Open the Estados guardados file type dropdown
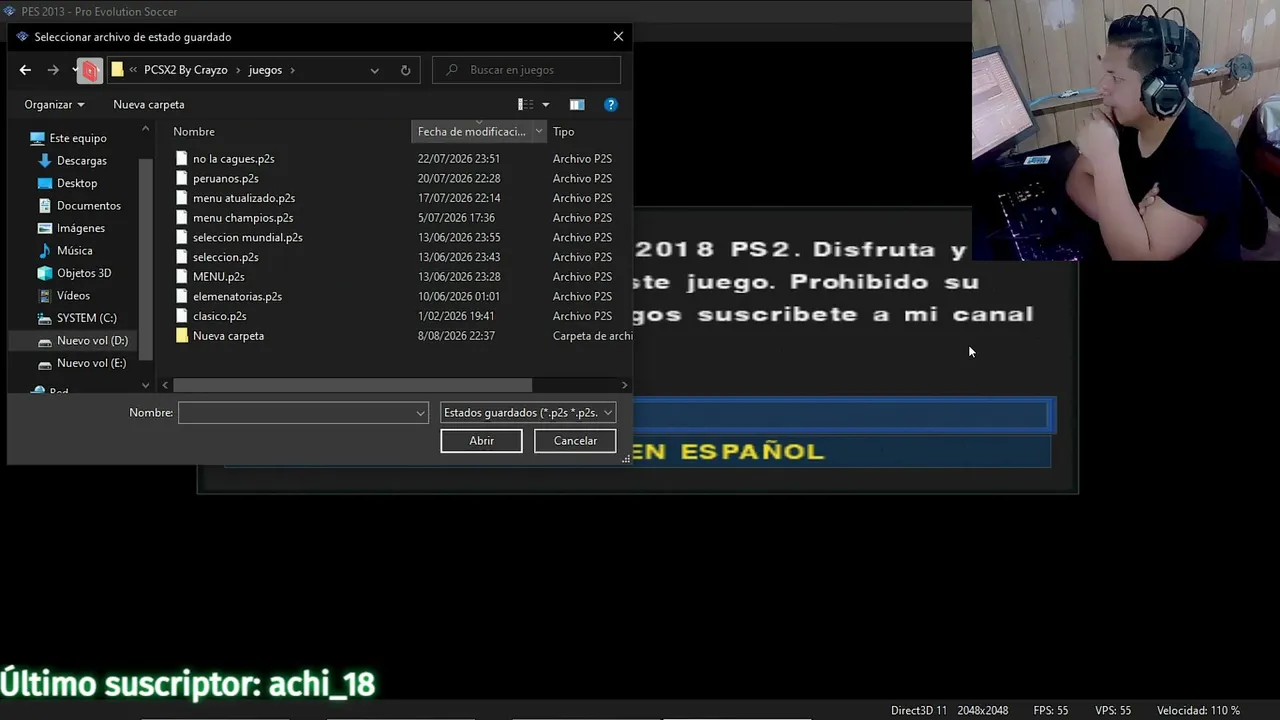This screenshot has height=720, width=1280. (528, 413)
